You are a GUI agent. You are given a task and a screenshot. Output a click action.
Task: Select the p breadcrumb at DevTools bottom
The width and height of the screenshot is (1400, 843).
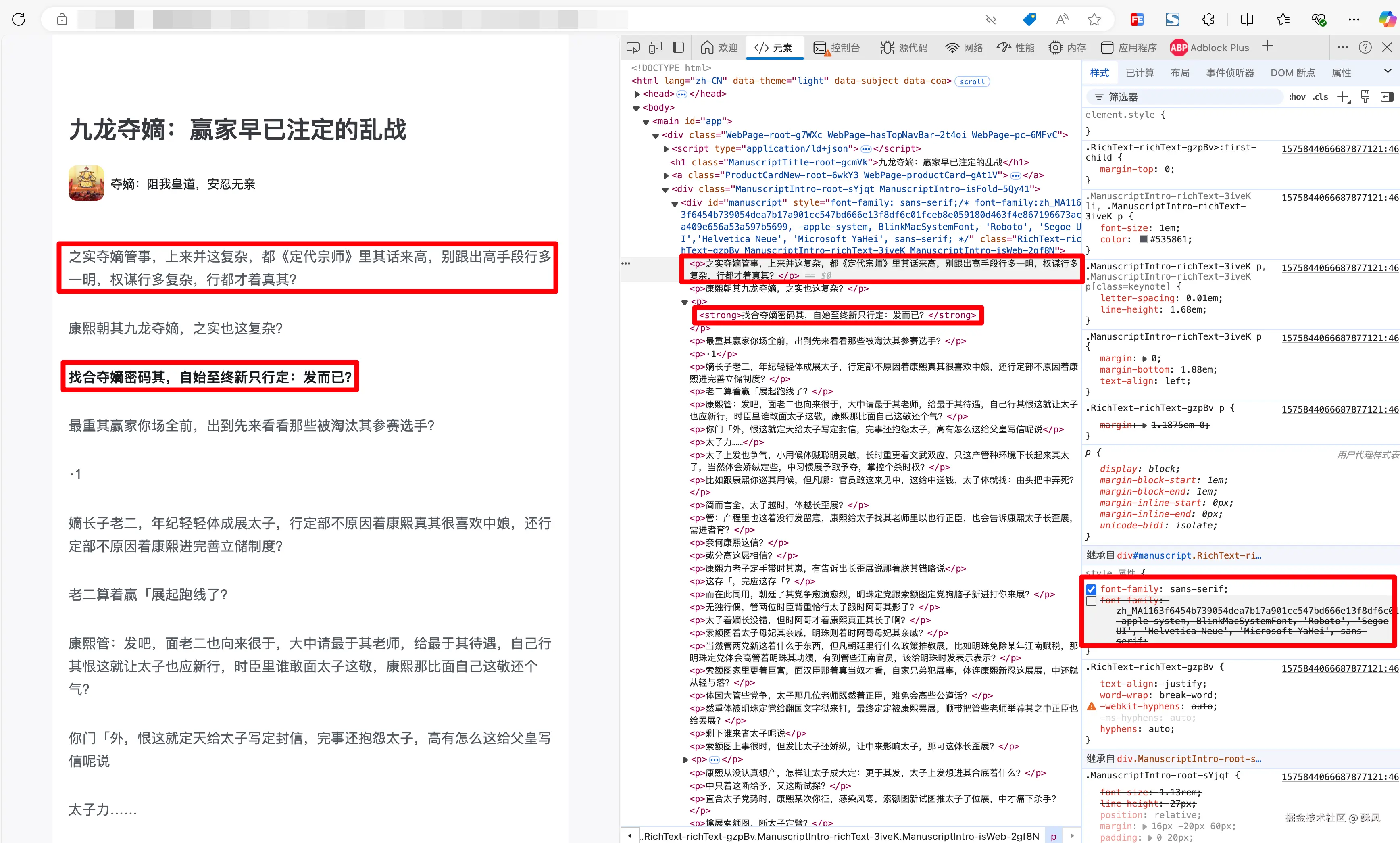1053,836
